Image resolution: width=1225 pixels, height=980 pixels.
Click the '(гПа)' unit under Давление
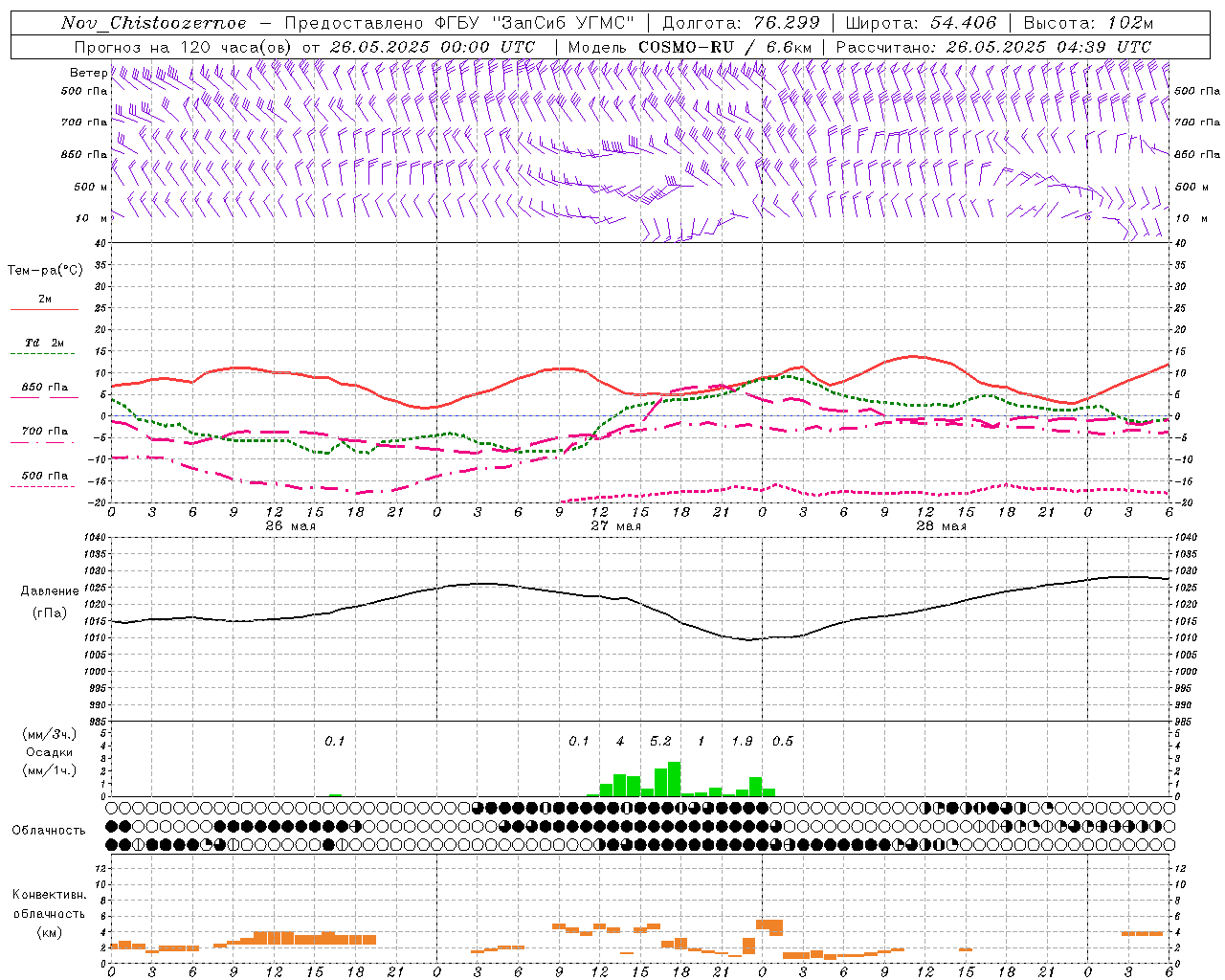pyautogui.click(x=49, y=612)
